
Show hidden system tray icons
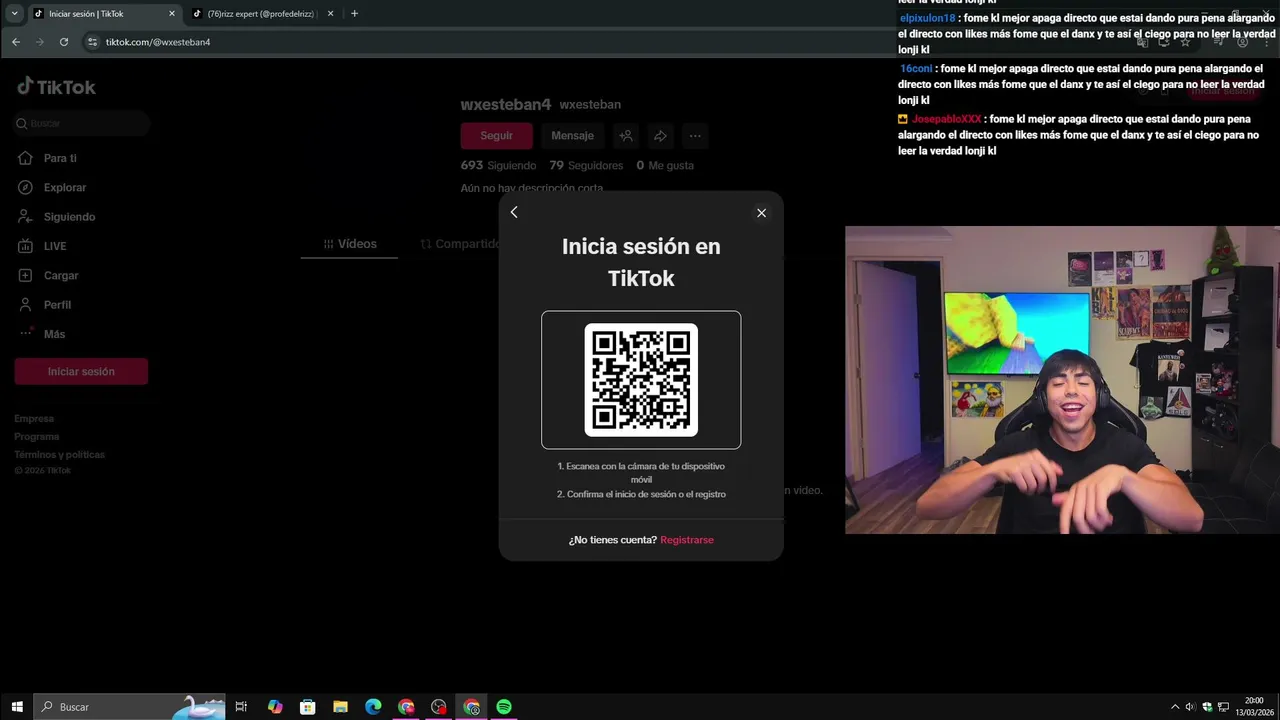[x=1175, y=707]
